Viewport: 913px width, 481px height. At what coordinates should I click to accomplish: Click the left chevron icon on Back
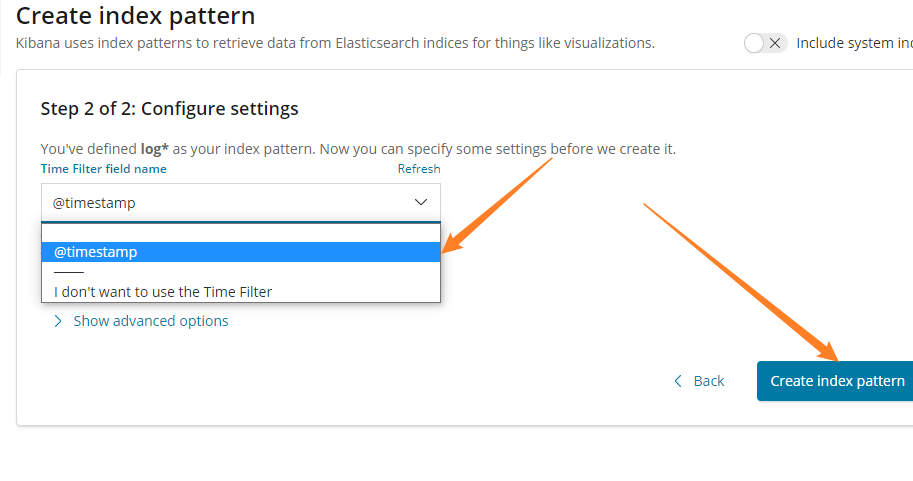coord(678,381)
